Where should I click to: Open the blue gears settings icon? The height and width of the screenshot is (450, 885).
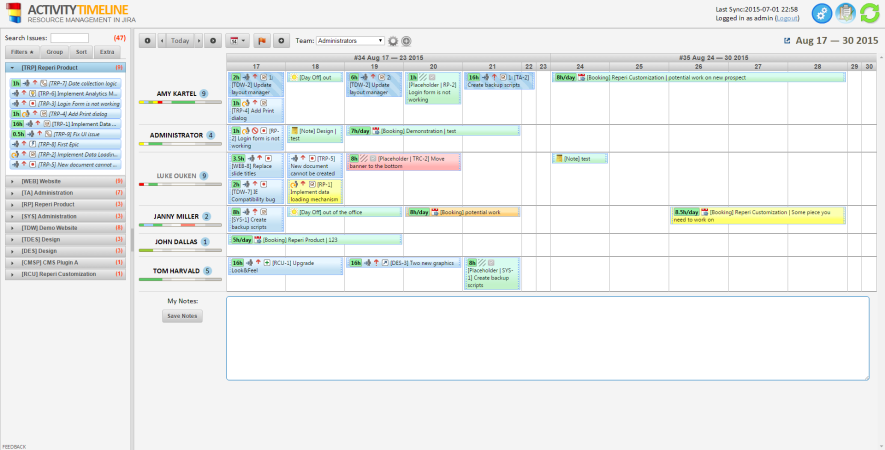point(821,13)
